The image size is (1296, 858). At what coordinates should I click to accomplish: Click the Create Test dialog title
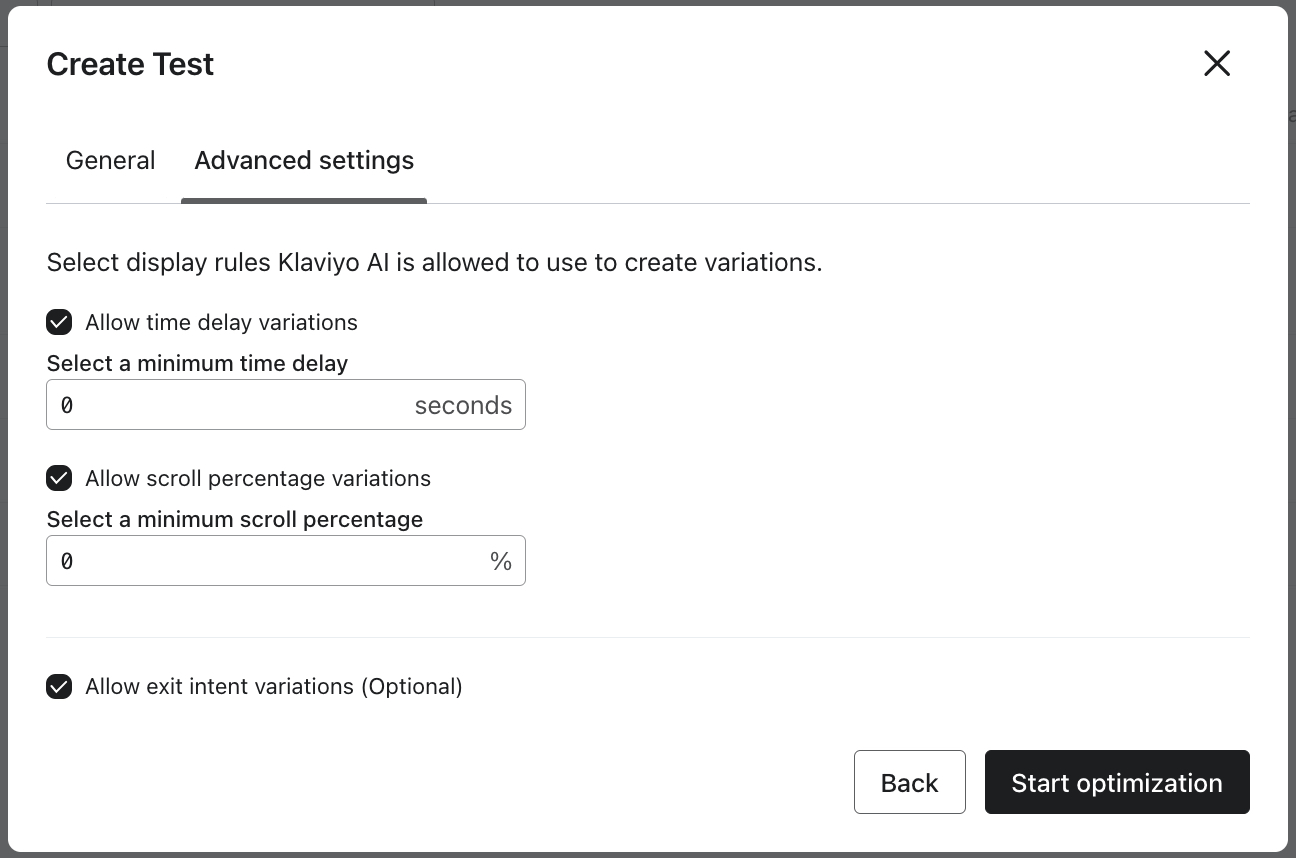click(x=129, y=63)
